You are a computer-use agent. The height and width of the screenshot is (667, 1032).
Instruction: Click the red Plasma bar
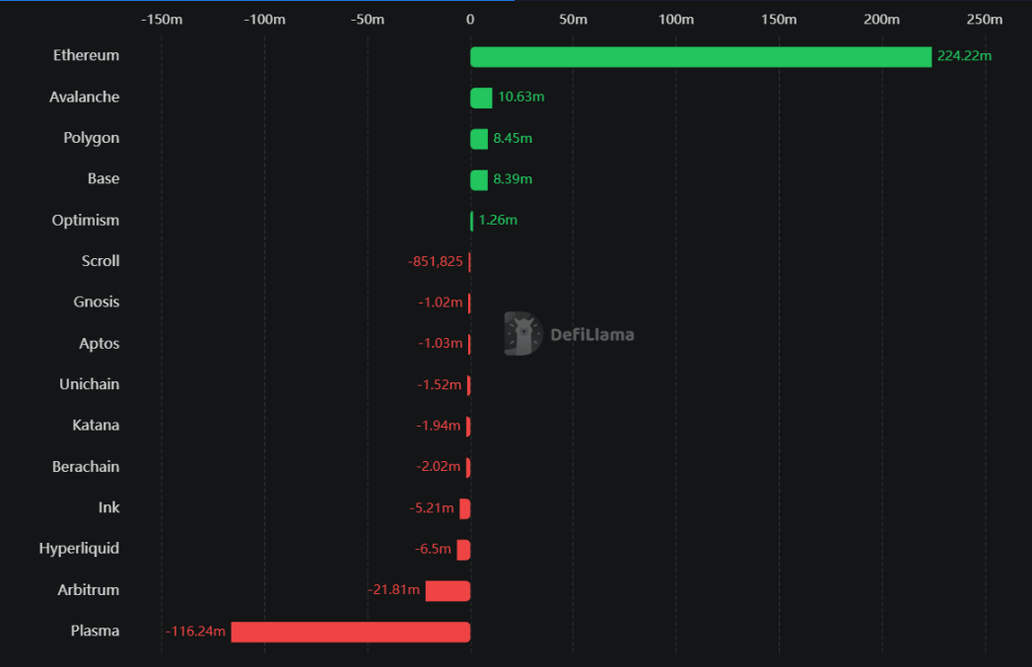point(350,632)
